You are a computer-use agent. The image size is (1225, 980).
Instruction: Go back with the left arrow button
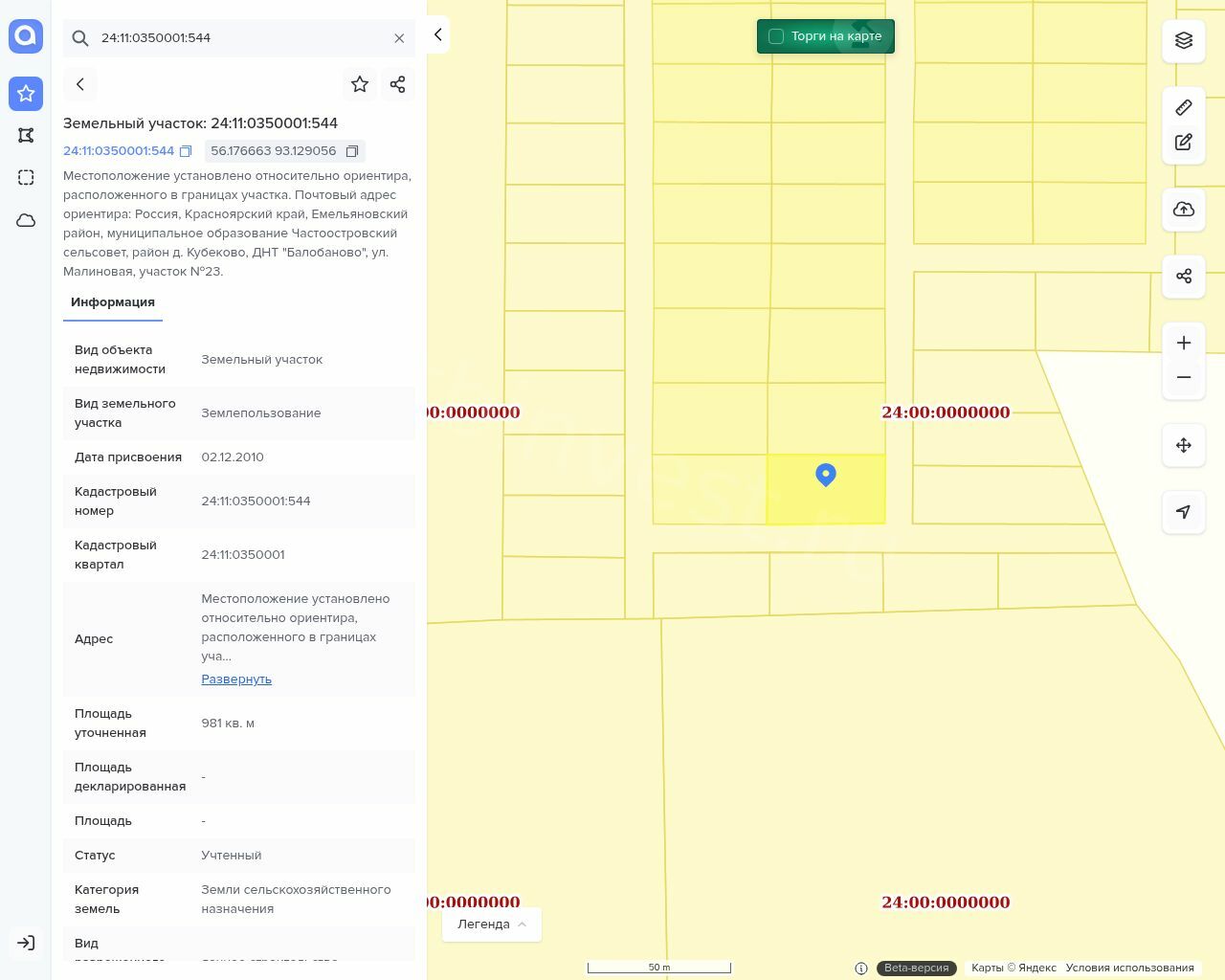(80, 84)
